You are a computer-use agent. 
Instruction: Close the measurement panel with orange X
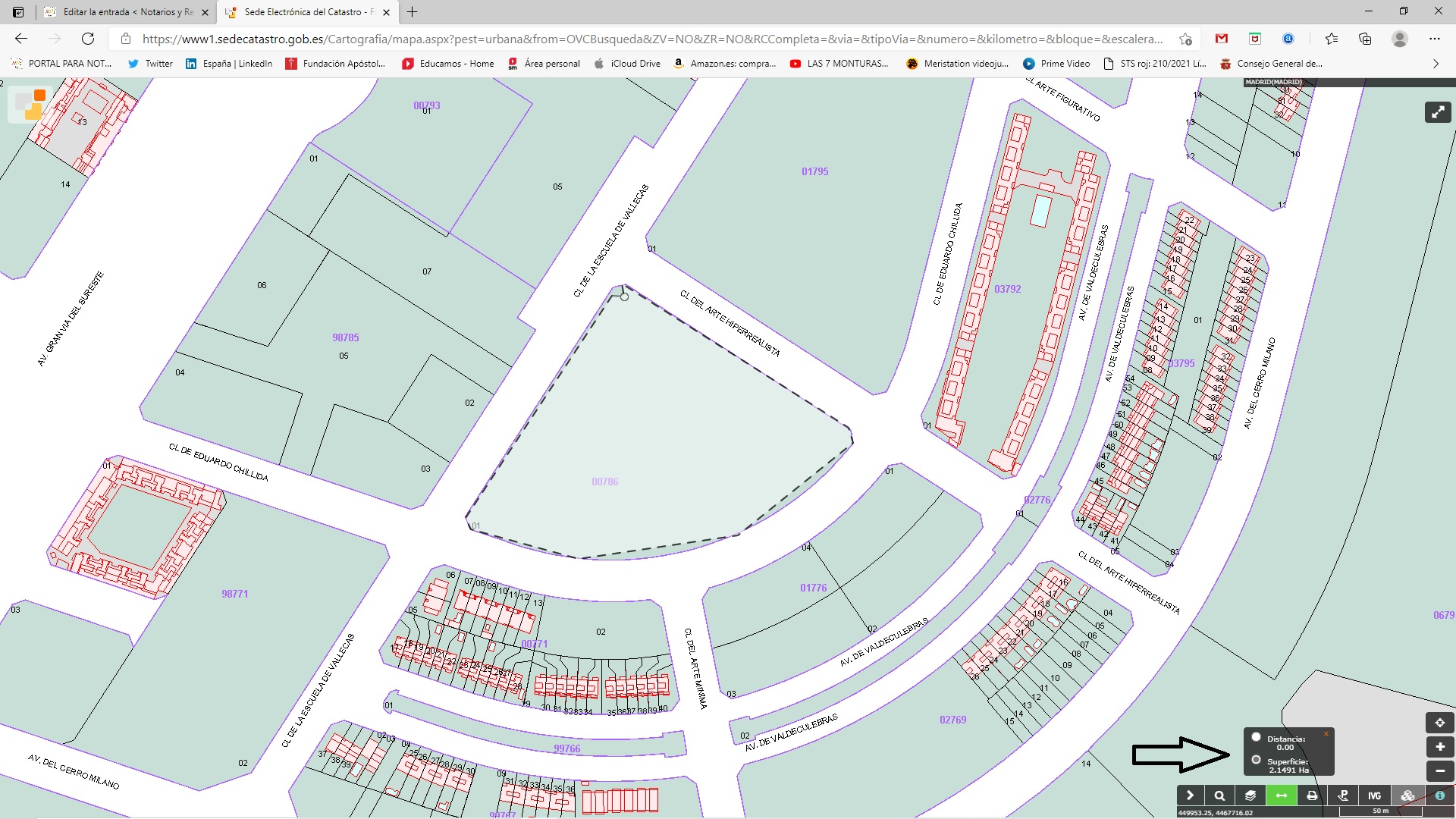[x=1326, y=733]
